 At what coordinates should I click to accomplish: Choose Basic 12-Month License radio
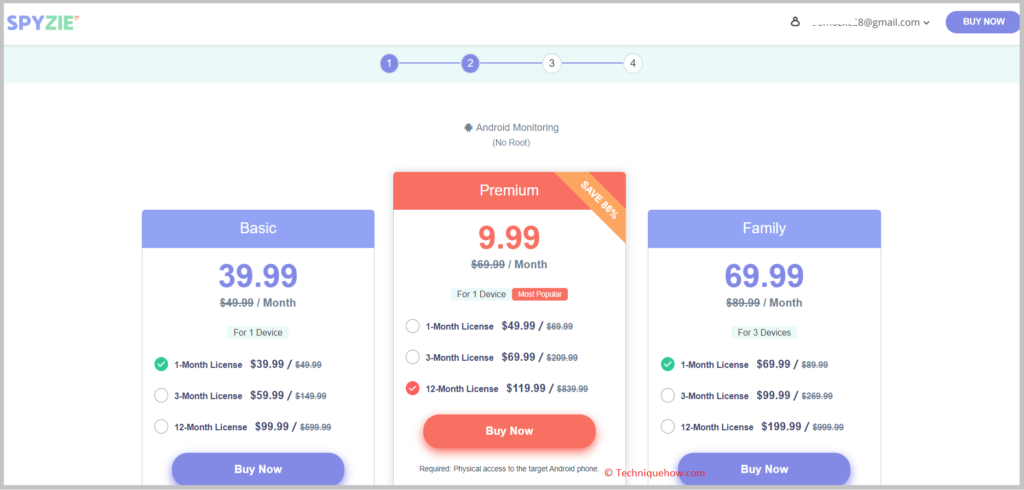pos(161,426)
